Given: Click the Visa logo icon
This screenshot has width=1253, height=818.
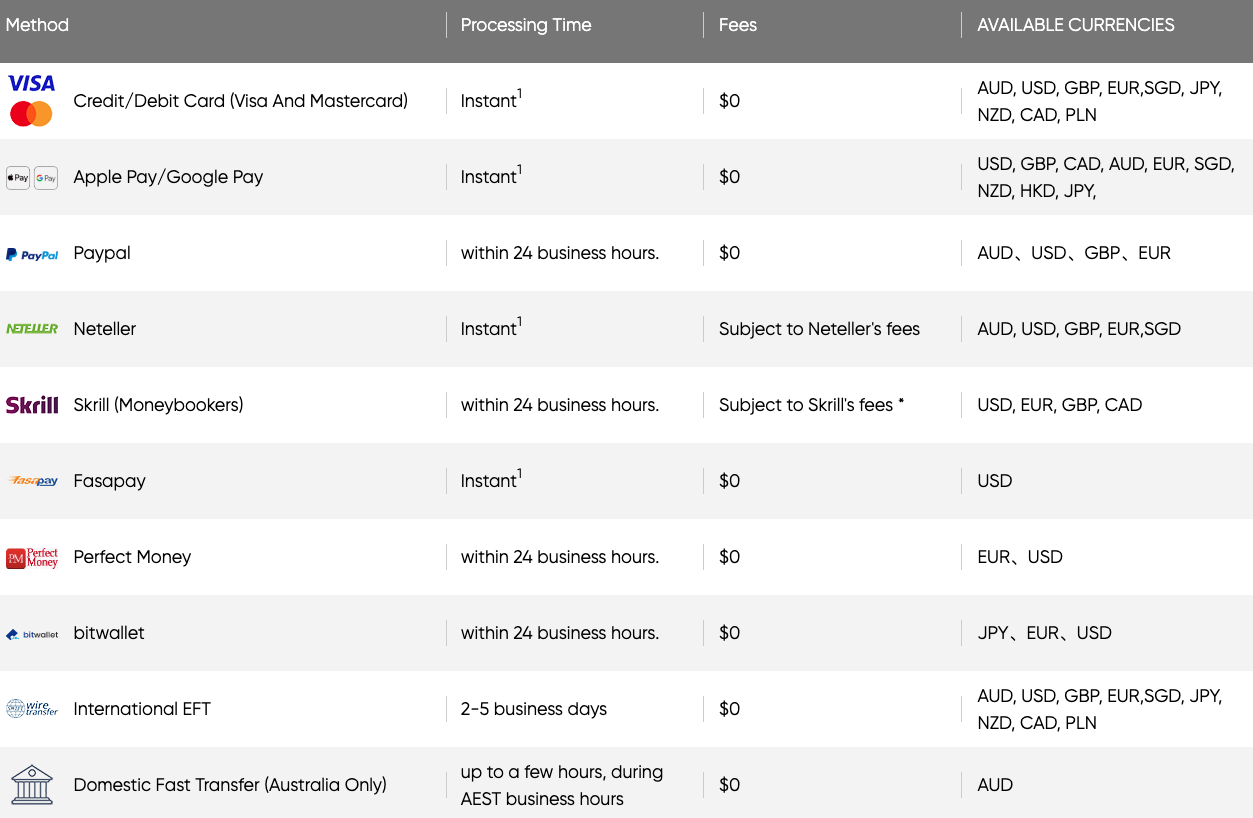Looking at the screenshot, I should (x=31, y=83).
